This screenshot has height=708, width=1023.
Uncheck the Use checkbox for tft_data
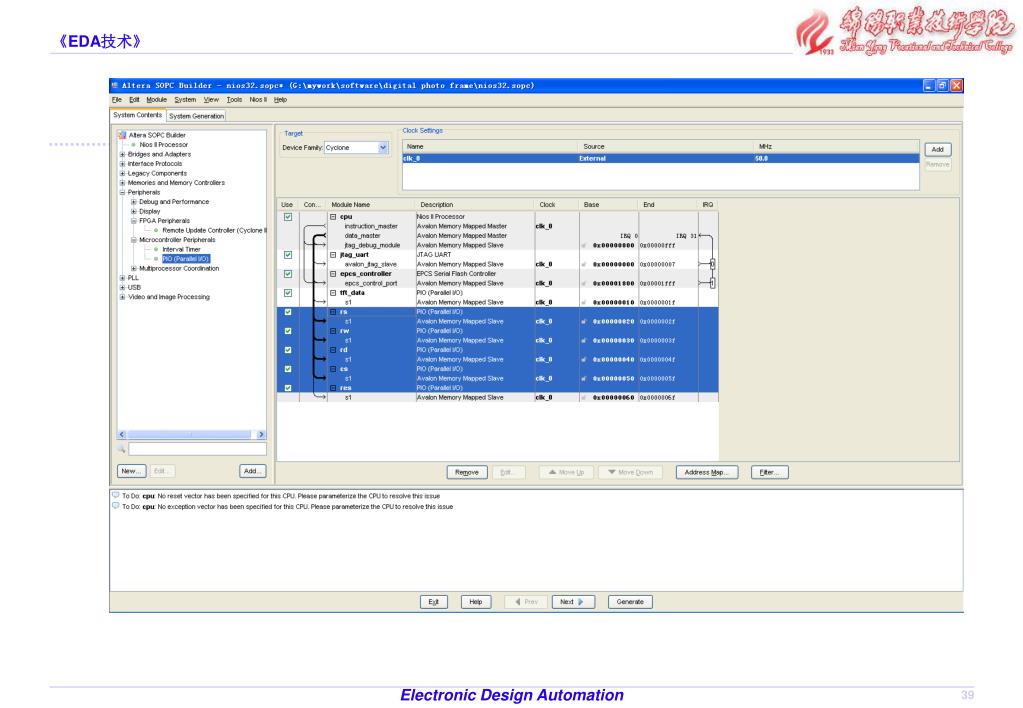[288, 293]
